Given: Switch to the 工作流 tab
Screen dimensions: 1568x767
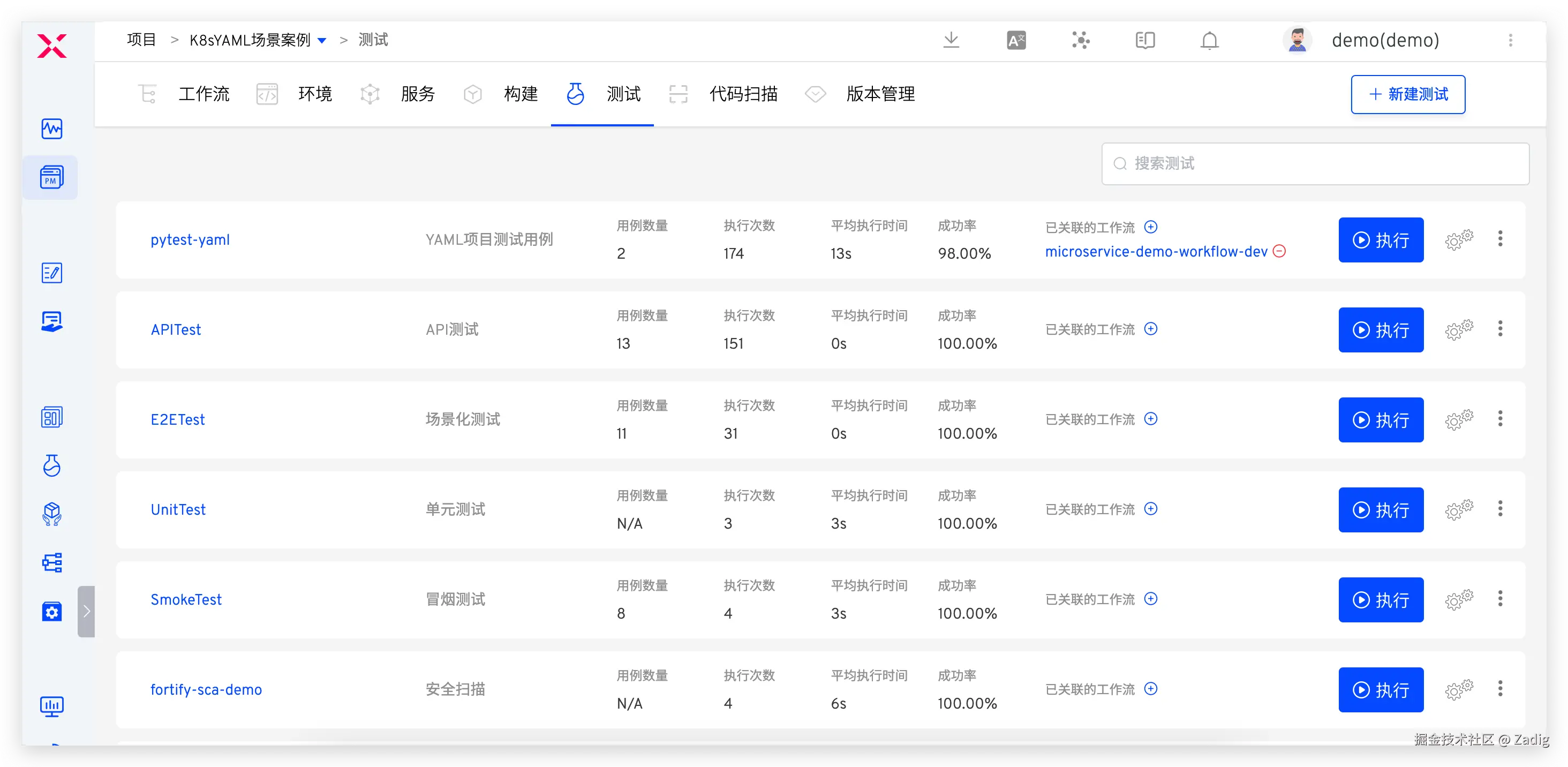Looking at the screenshot, I should 203,94.
